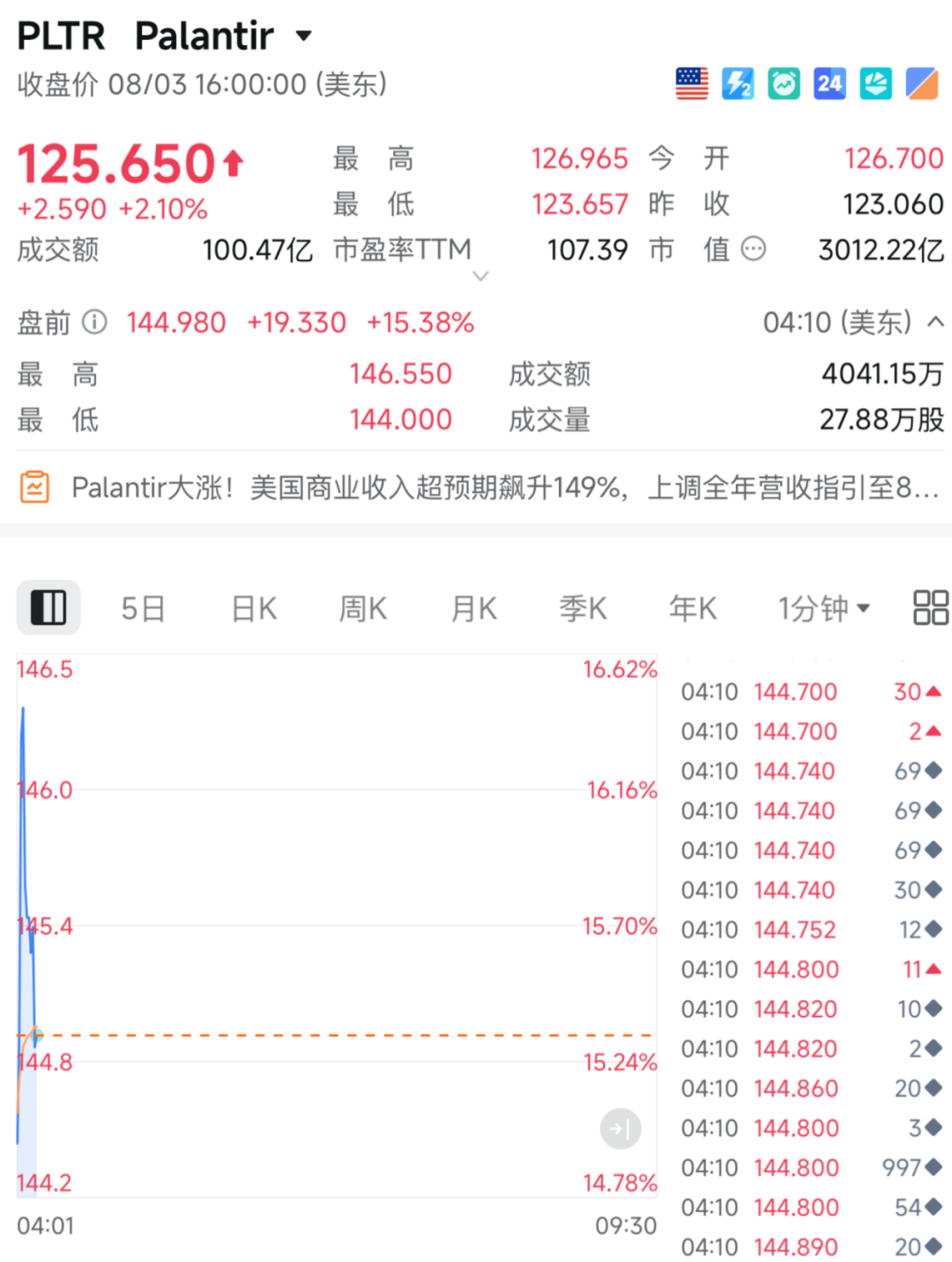Tap the info icon next to 盘前

94,322
